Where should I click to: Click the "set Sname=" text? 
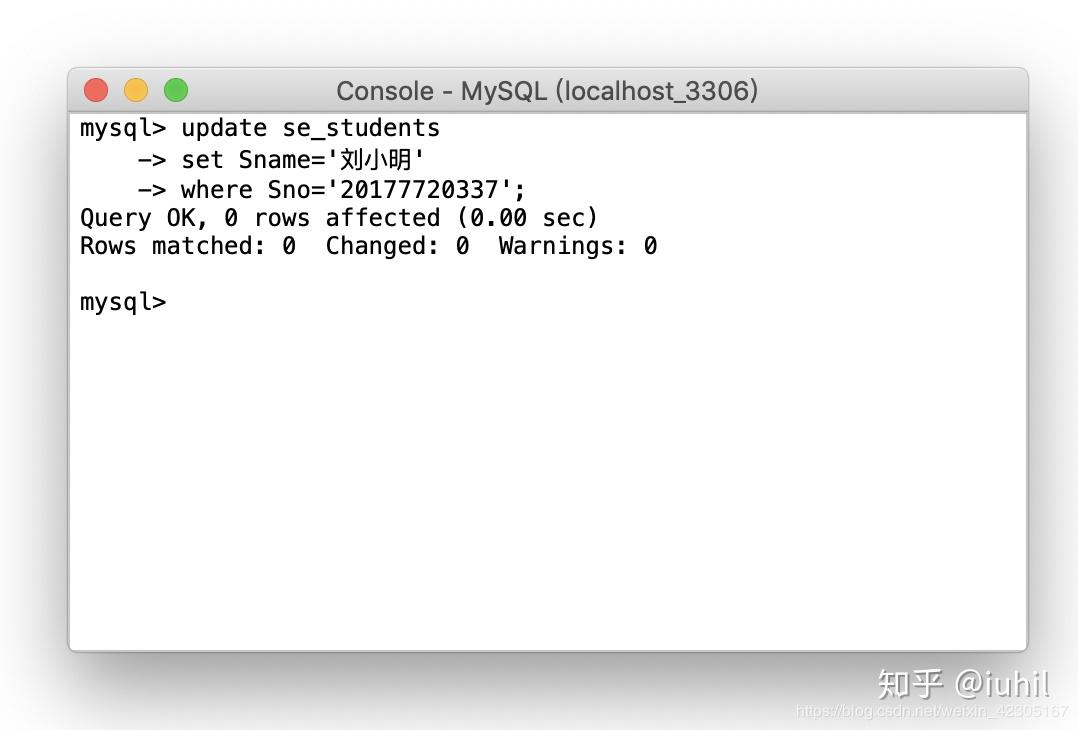pos(253,159)
